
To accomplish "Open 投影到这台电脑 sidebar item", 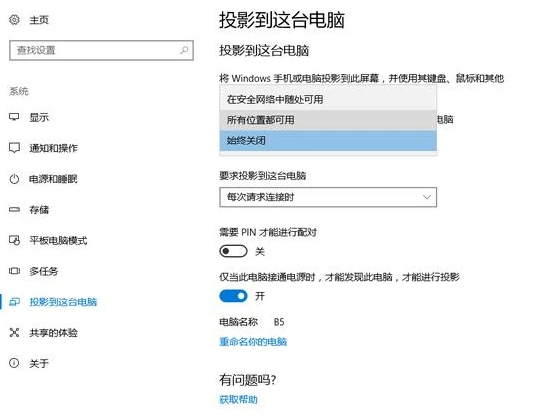I will [x=63, y=302].
